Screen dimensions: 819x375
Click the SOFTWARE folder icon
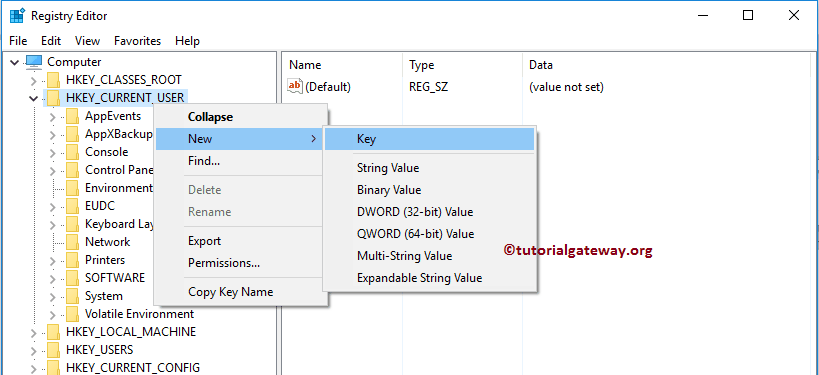coord(72,278)
